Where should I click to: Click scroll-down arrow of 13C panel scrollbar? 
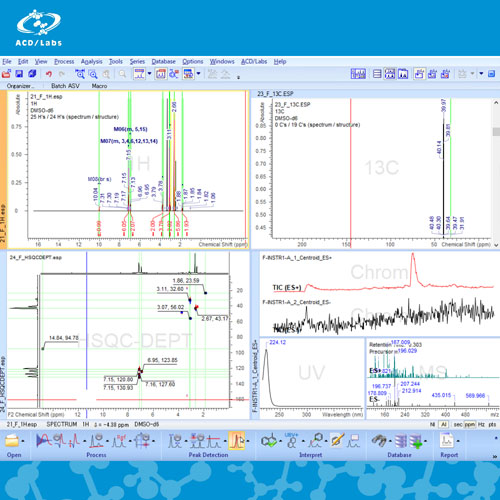[496, 245]
